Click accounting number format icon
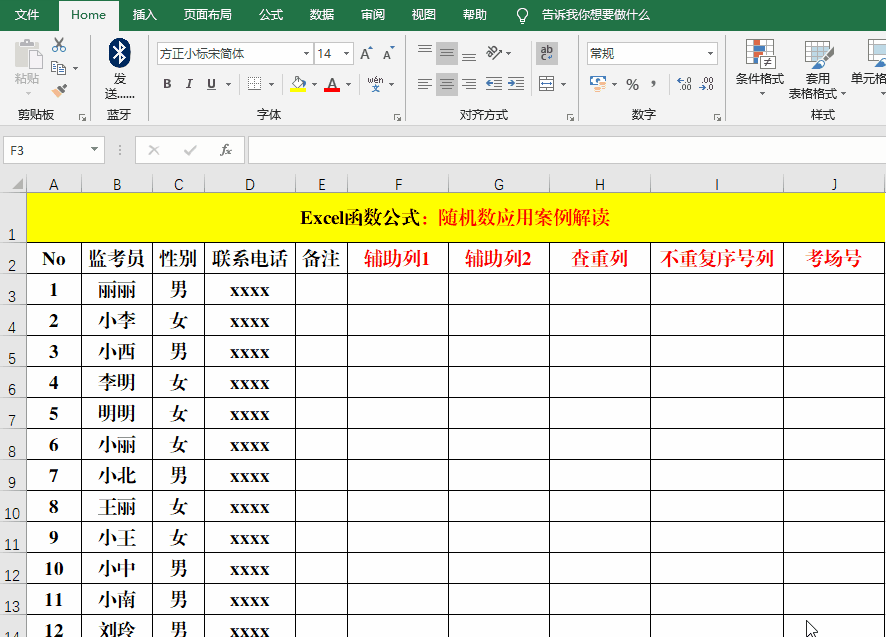 598,84
